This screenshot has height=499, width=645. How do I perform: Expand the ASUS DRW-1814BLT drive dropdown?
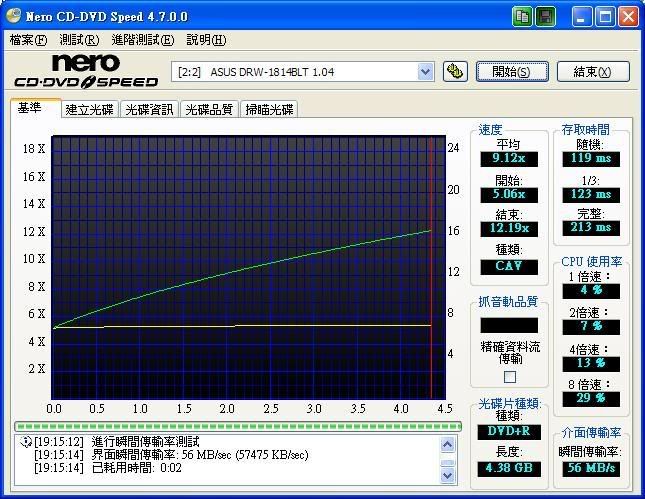click(425, 72)
